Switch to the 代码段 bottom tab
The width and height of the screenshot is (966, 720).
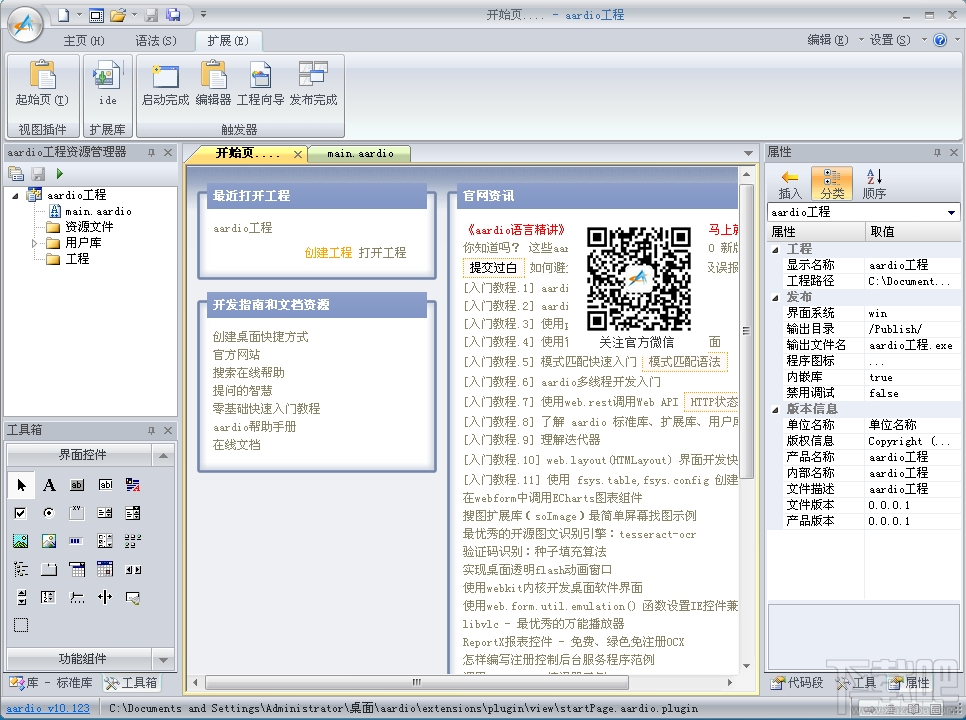tap(797, 682)
